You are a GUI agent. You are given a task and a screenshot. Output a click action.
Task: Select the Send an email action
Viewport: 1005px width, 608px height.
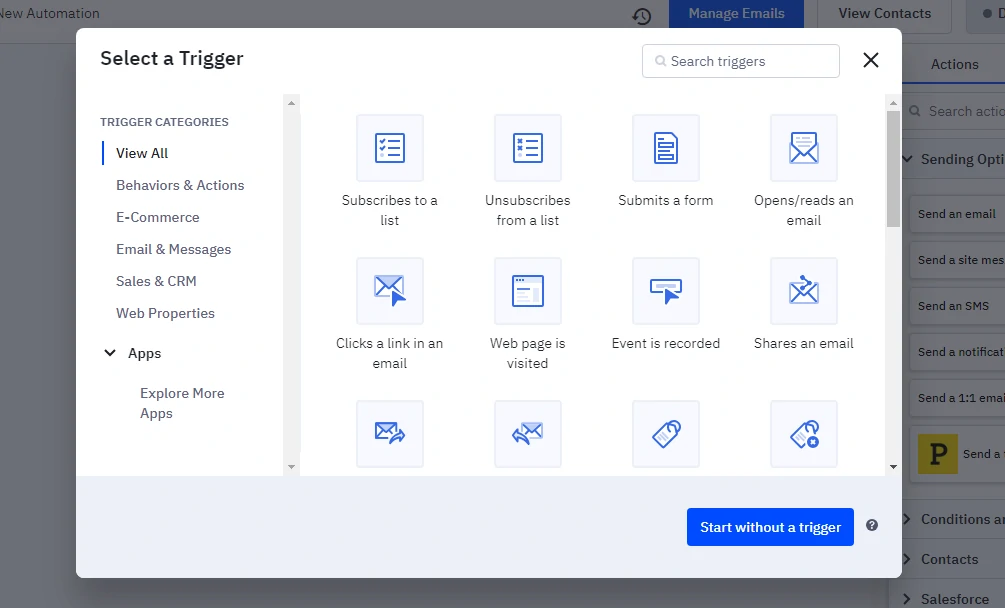[x=958, y=214]
